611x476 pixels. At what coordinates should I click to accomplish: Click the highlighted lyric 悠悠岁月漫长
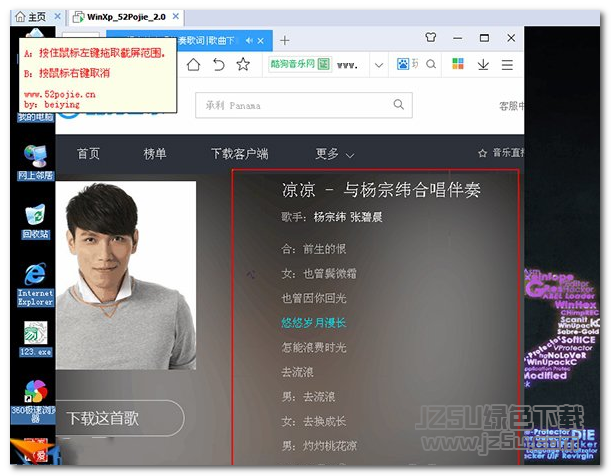(314, 323)
